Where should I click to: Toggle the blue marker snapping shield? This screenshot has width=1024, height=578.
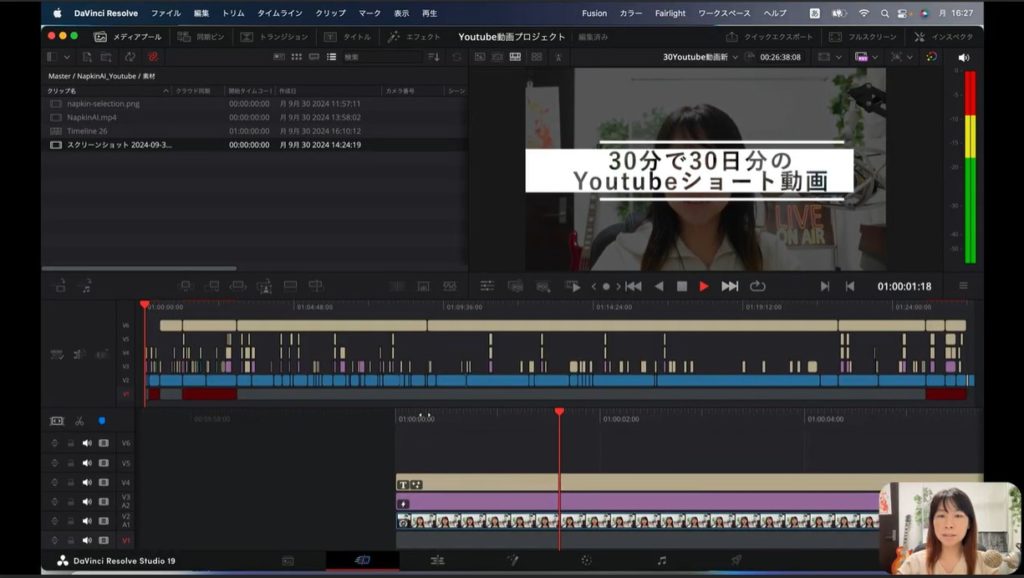pyautogui.click(x=101, y=421)
